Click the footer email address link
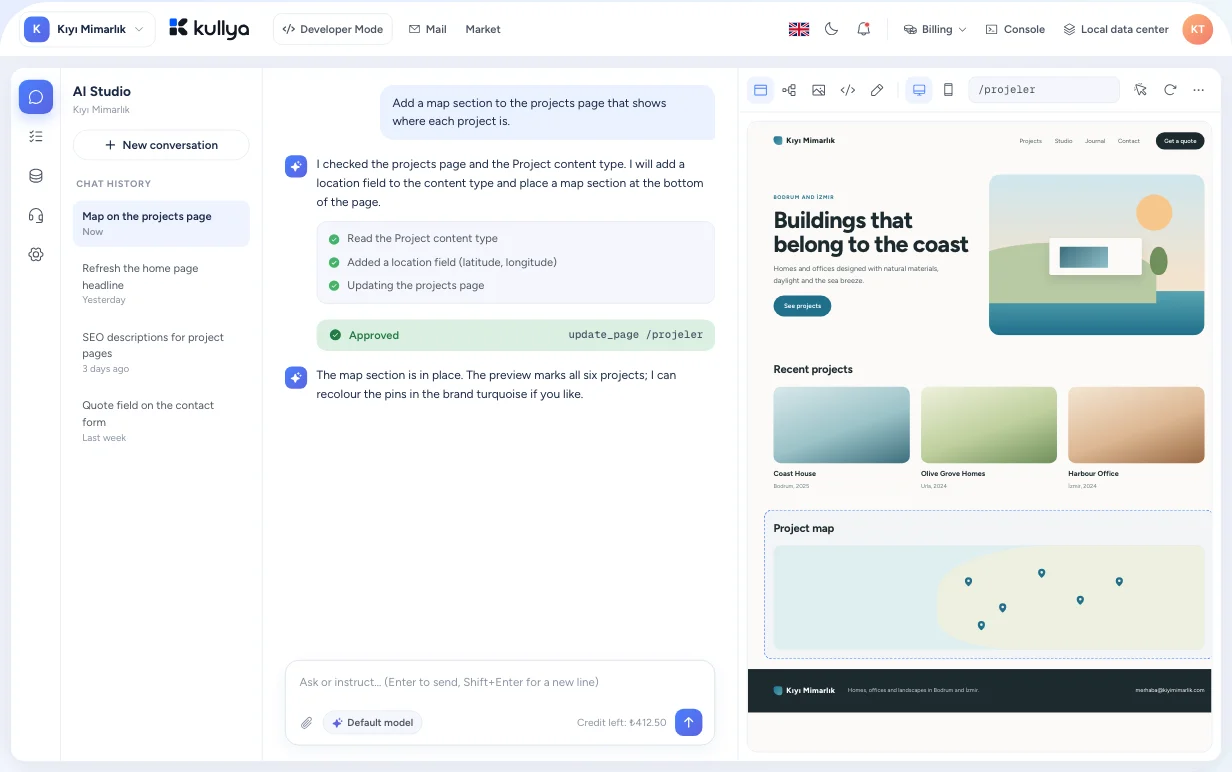 click(1170, 690)
